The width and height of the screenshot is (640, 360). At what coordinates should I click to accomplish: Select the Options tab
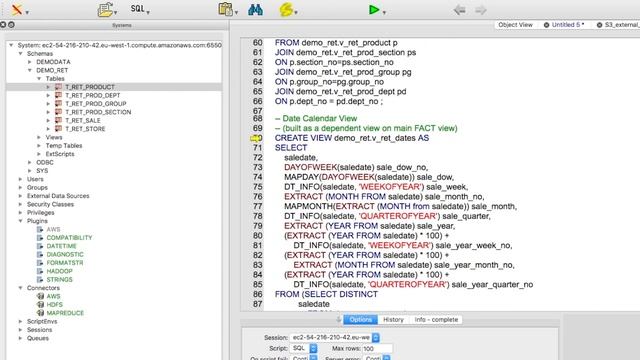pos(360,320)
